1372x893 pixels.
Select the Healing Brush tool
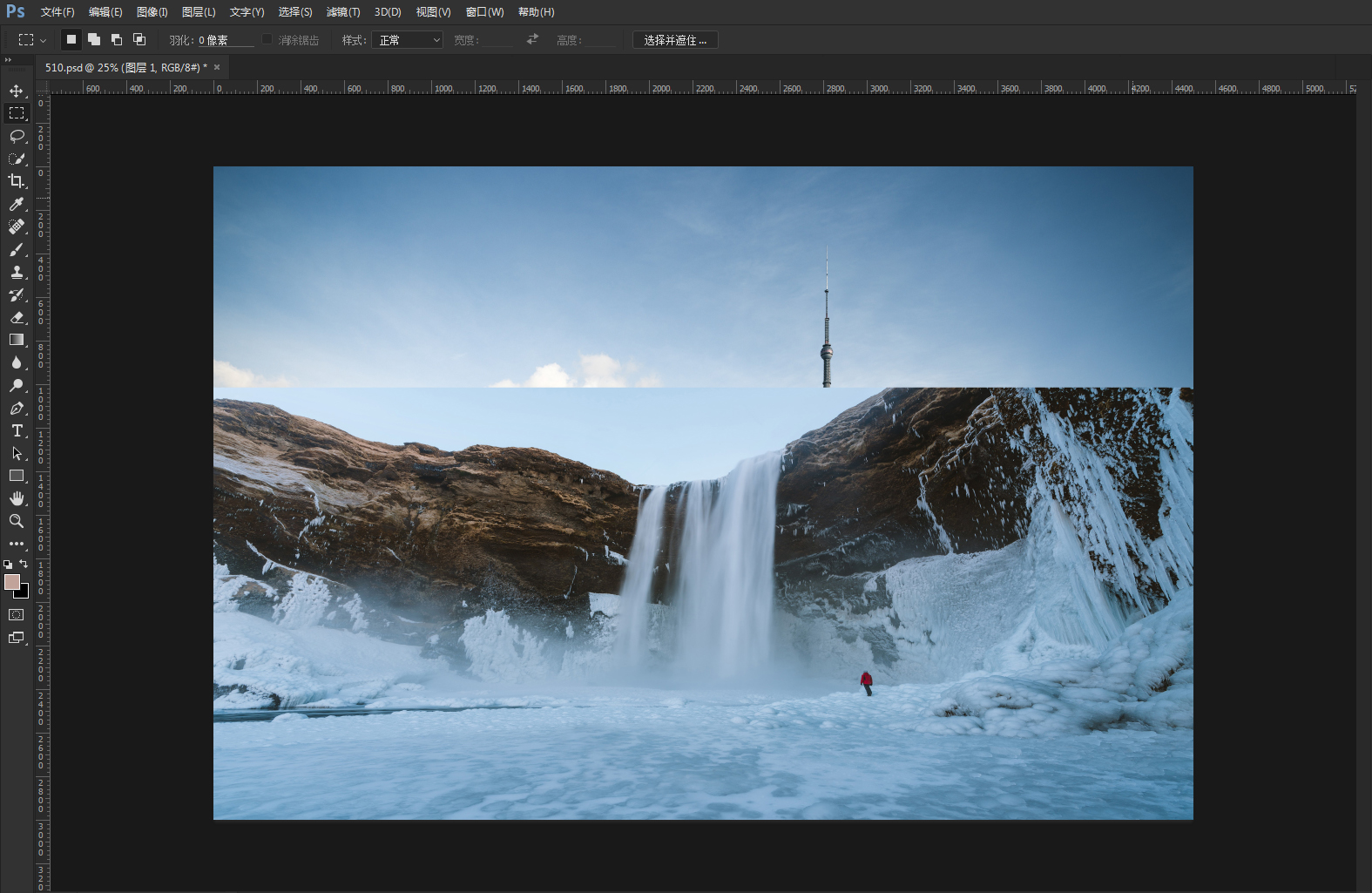tap(17, 227)
